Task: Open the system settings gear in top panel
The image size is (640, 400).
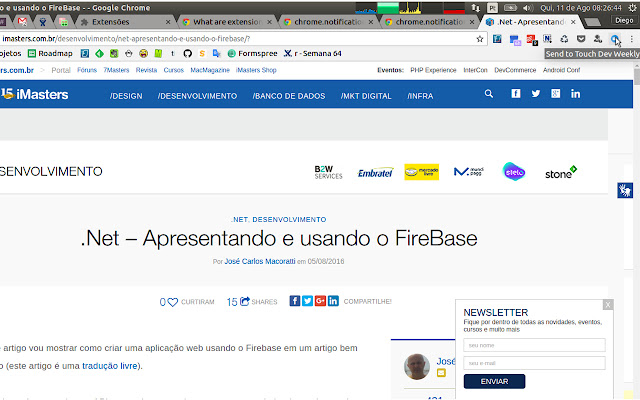Action: [632, 8]
